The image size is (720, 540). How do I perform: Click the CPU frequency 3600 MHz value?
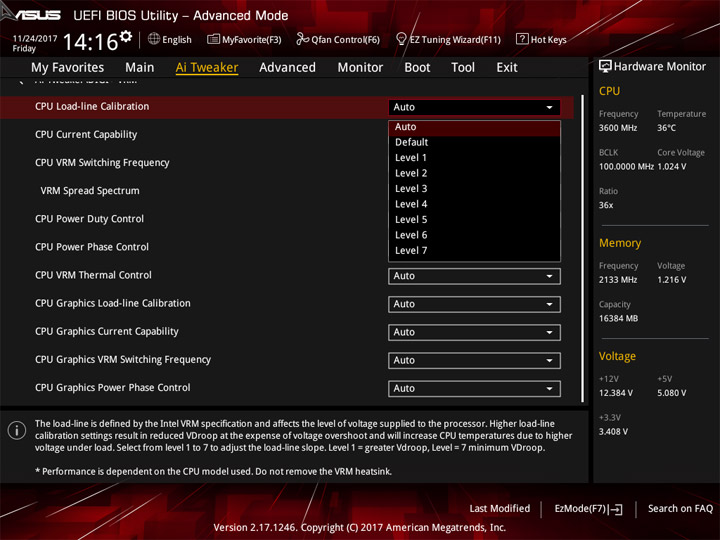pyautogui.click(x=618, y=128)
